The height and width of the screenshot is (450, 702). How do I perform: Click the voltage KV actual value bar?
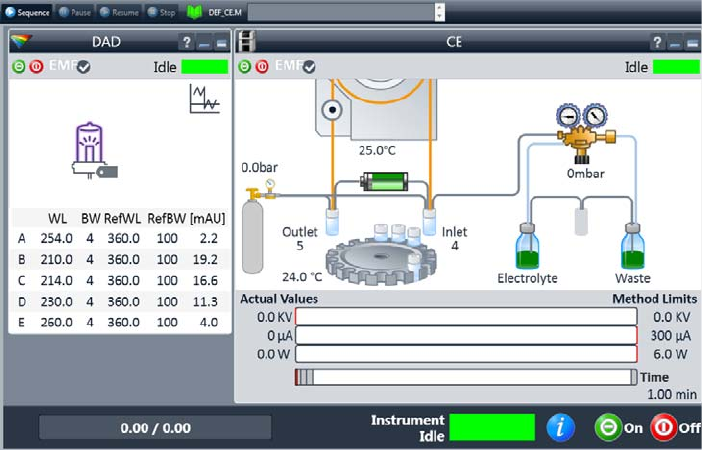pos(466,317)
